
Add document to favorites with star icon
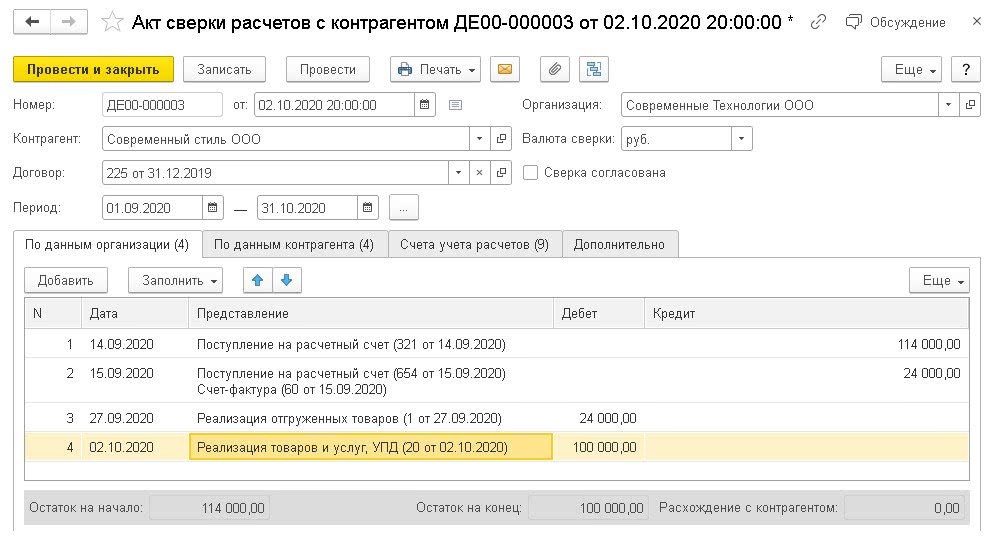point(114,21)
